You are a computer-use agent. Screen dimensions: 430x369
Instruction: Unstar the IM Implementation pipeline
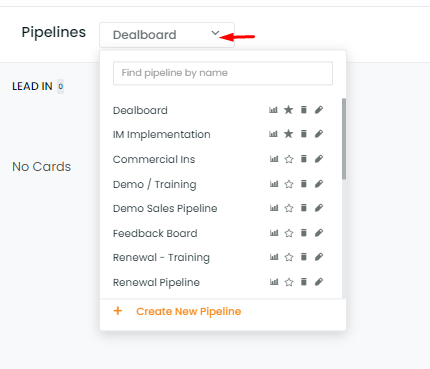(x=289, y=134)
